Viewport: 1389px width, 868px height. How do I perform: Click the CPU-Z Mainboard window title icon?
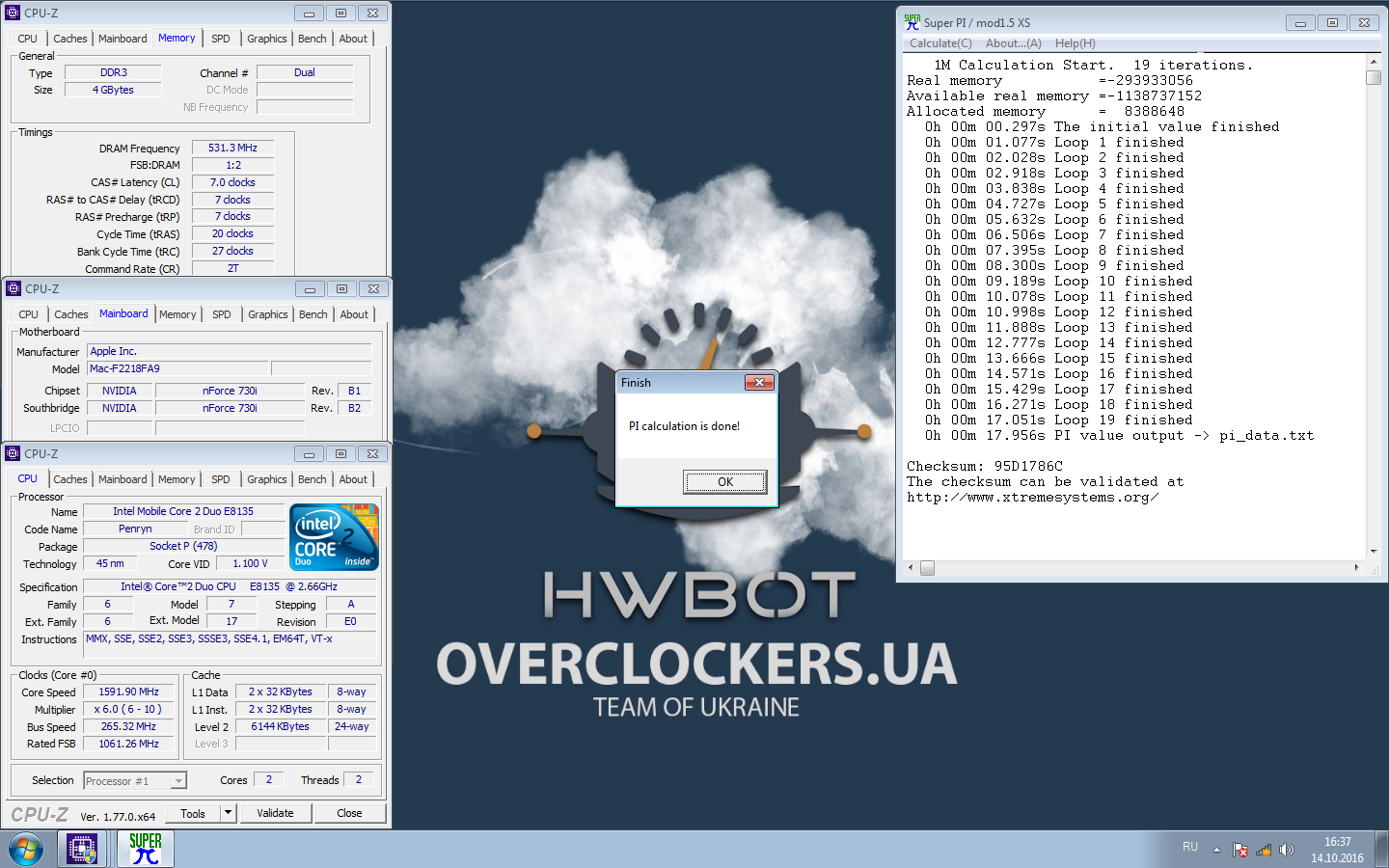(x=14, y=288)
